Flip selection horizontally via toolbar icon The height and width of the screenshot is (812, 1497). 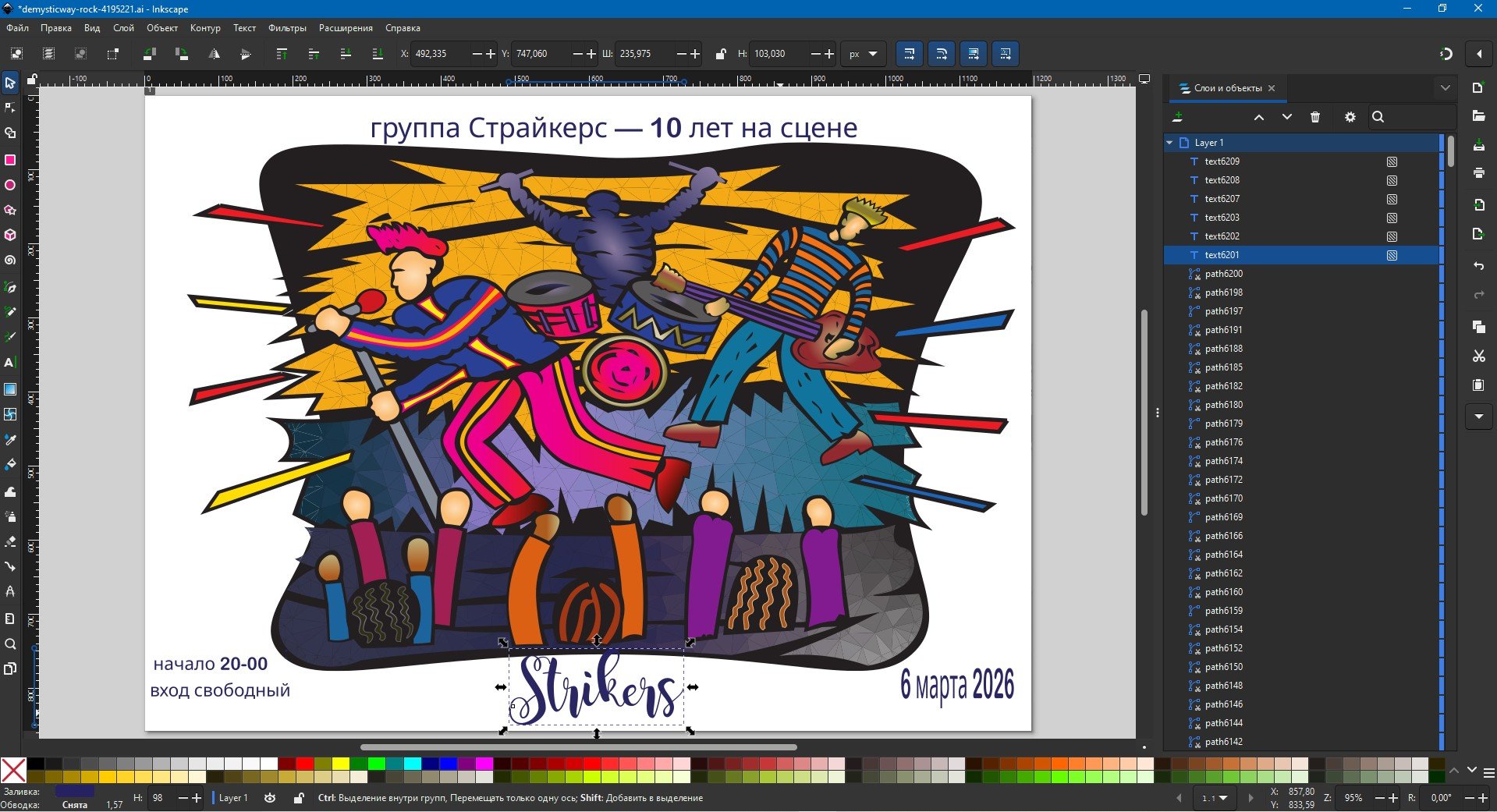(x=214, y=54)
